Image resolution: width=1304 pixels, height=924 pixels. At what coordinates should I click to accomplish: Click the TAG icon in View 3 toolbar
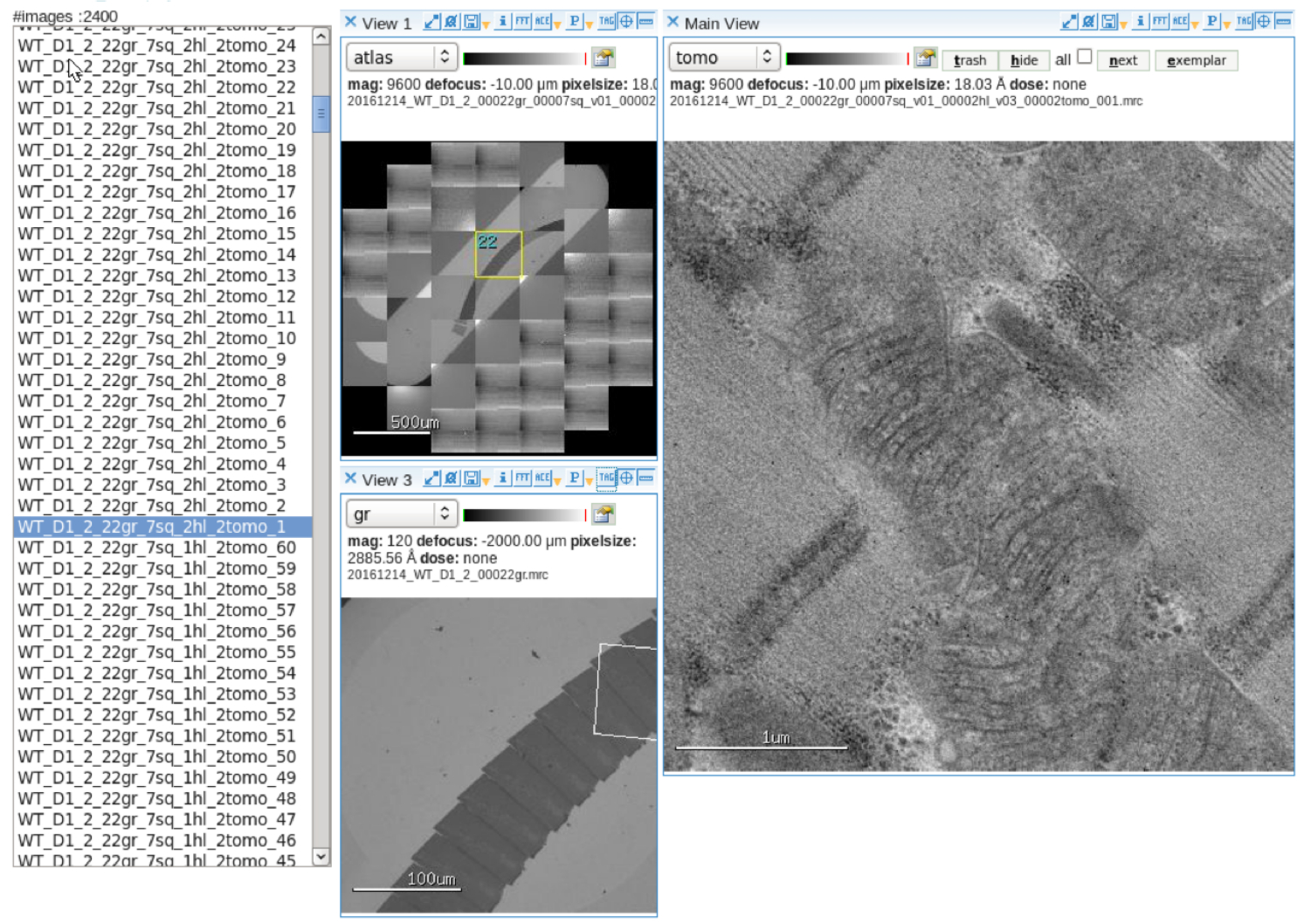pyautogui.click(x=606, y=478)
